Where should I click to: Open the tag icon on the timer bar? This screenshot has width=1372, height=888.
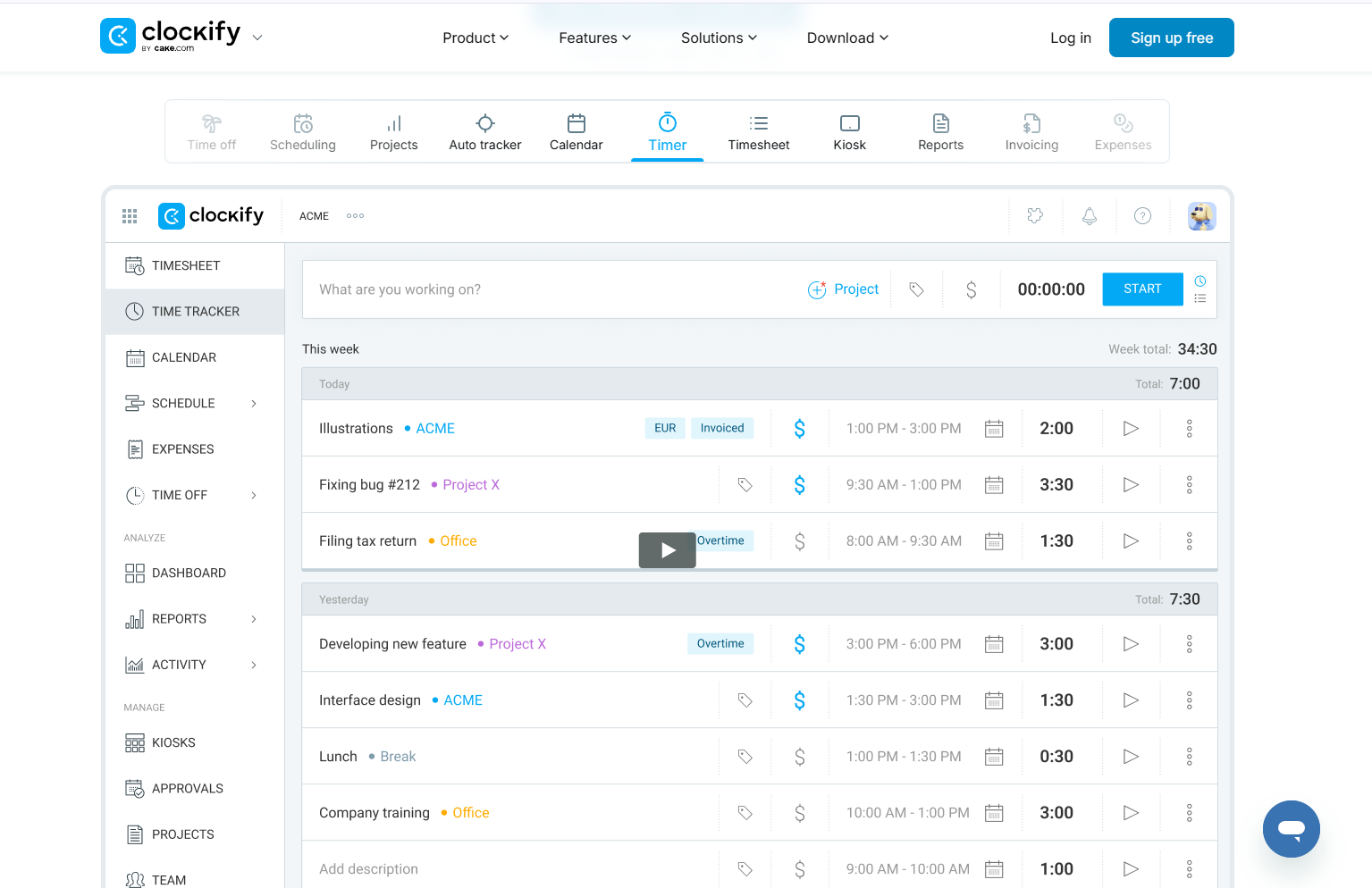pyautogui.click(x=916, y=289)
